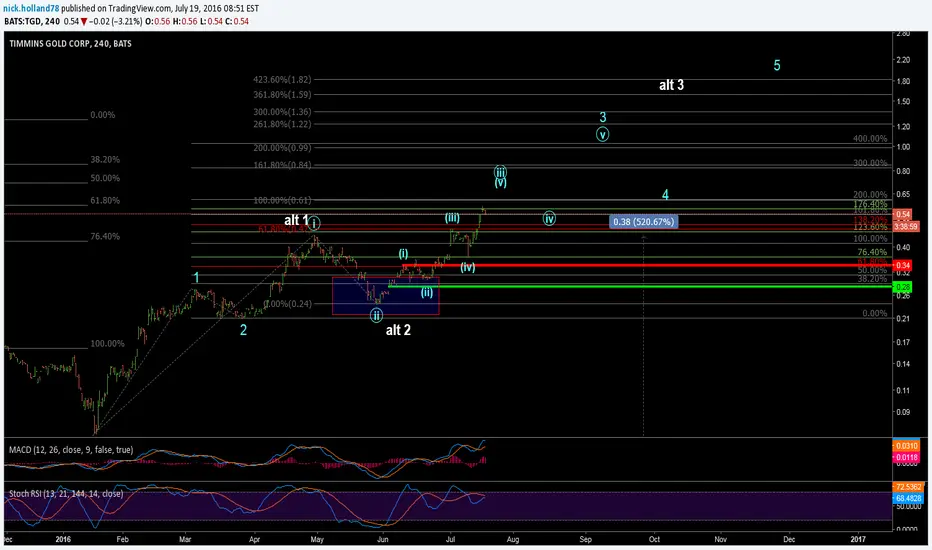This screenshot has height=550, width=932.
Task: Select the cyan wave '4' label
Action: (x=665, y=194)
